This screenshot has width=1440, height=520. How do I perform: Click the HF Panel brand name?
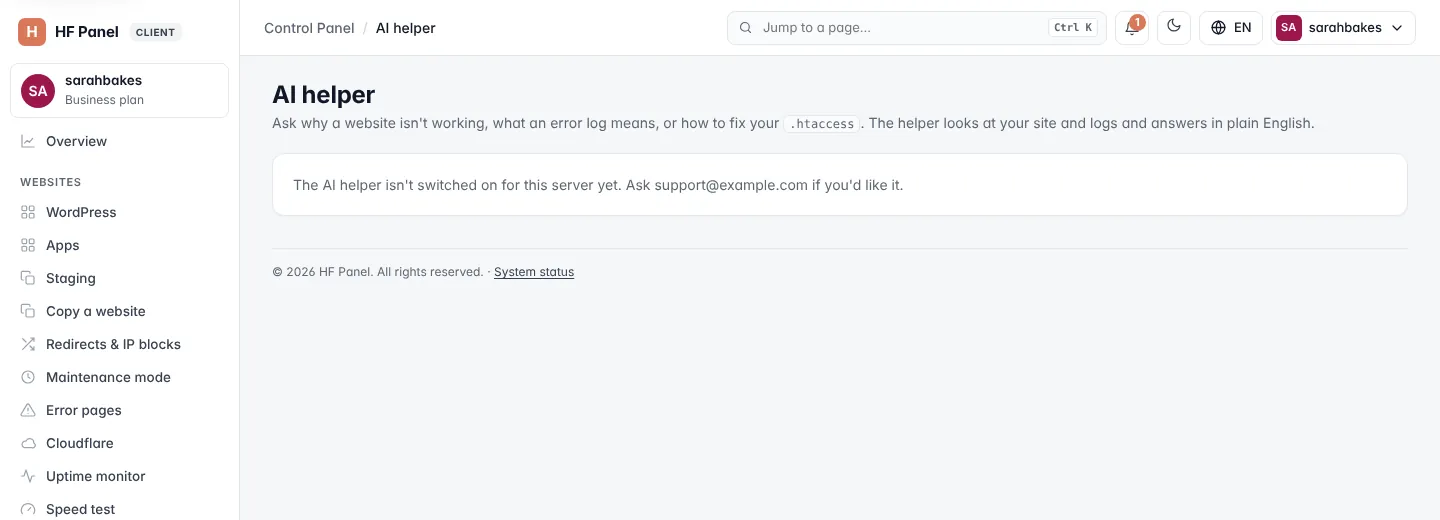point(87,32)
